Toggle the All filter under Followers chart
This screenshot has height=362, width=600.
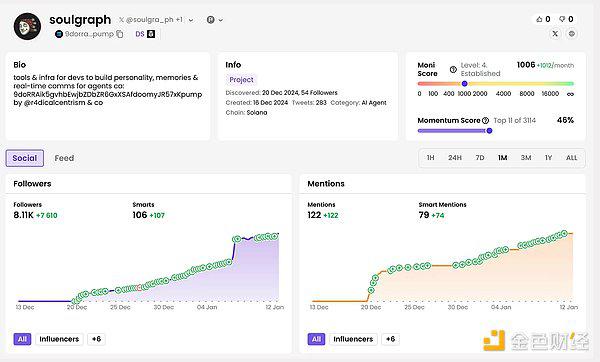tap(22, 339)
